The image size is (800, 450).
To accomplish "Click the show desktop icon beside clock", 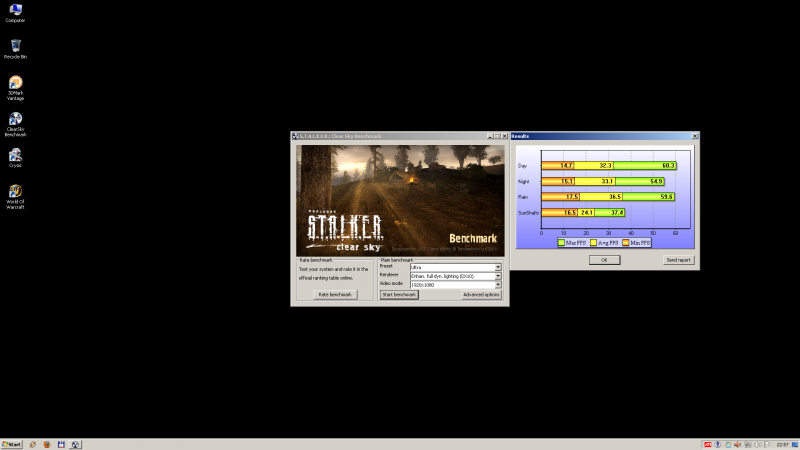I will [x=795, y=444].
